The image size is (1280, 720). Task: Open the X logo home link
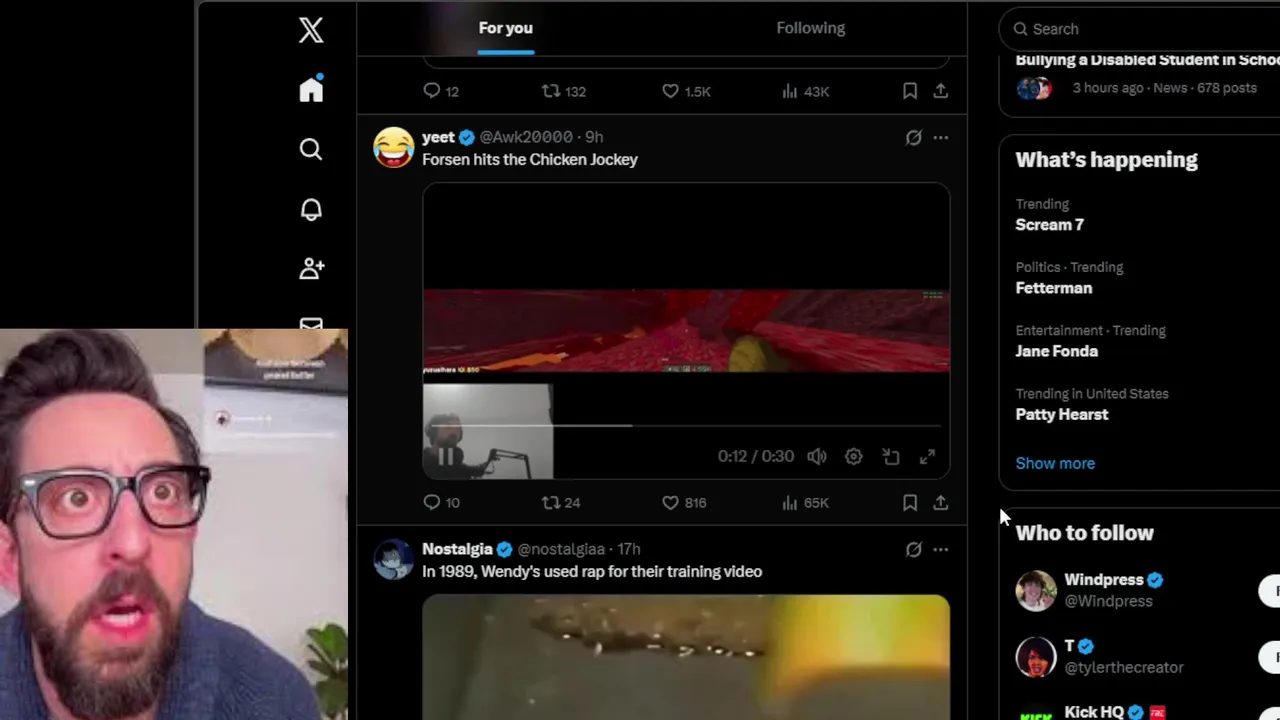click(311, 30)
